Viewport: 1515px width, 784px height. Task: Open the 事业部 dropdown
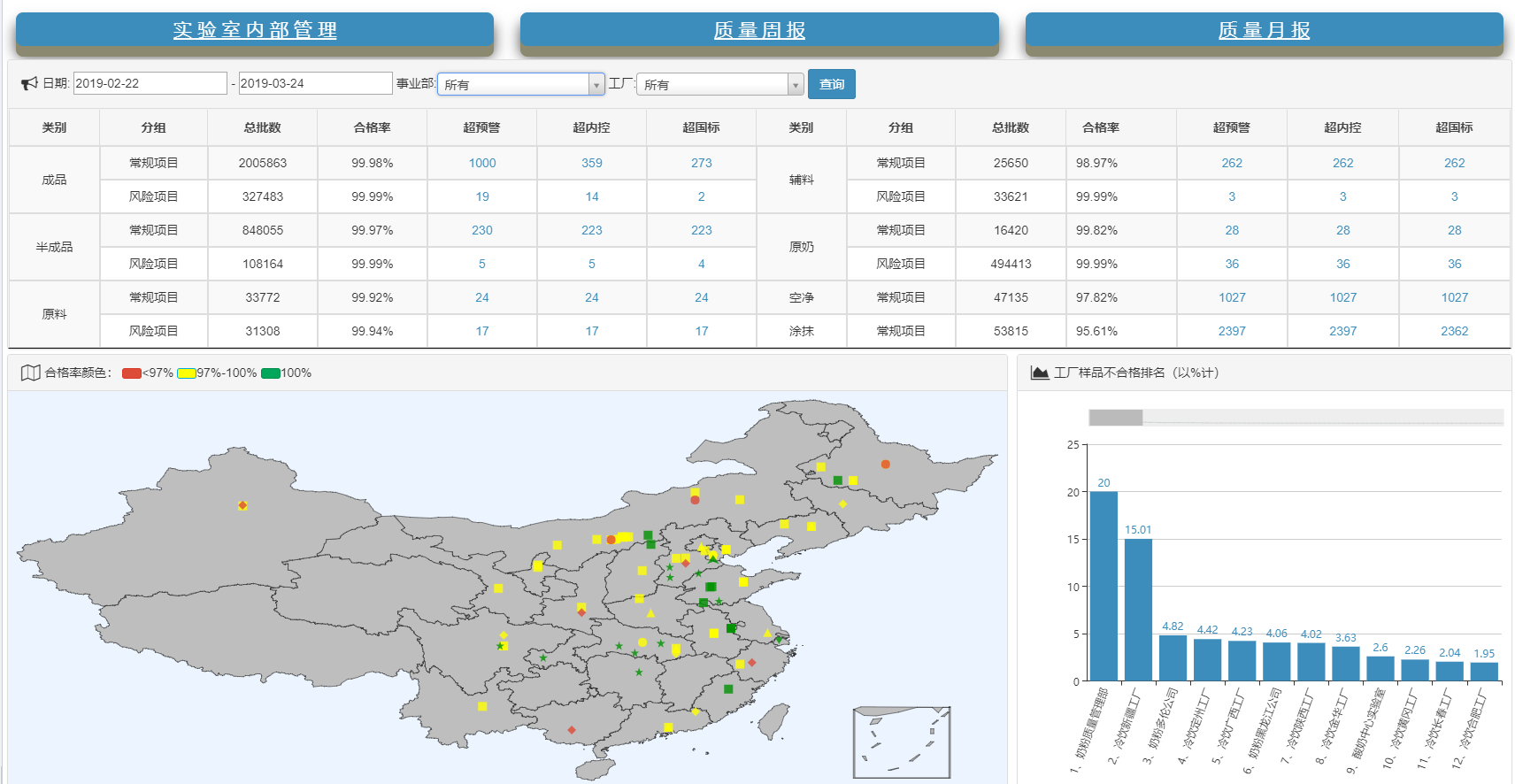coord(520,84)
